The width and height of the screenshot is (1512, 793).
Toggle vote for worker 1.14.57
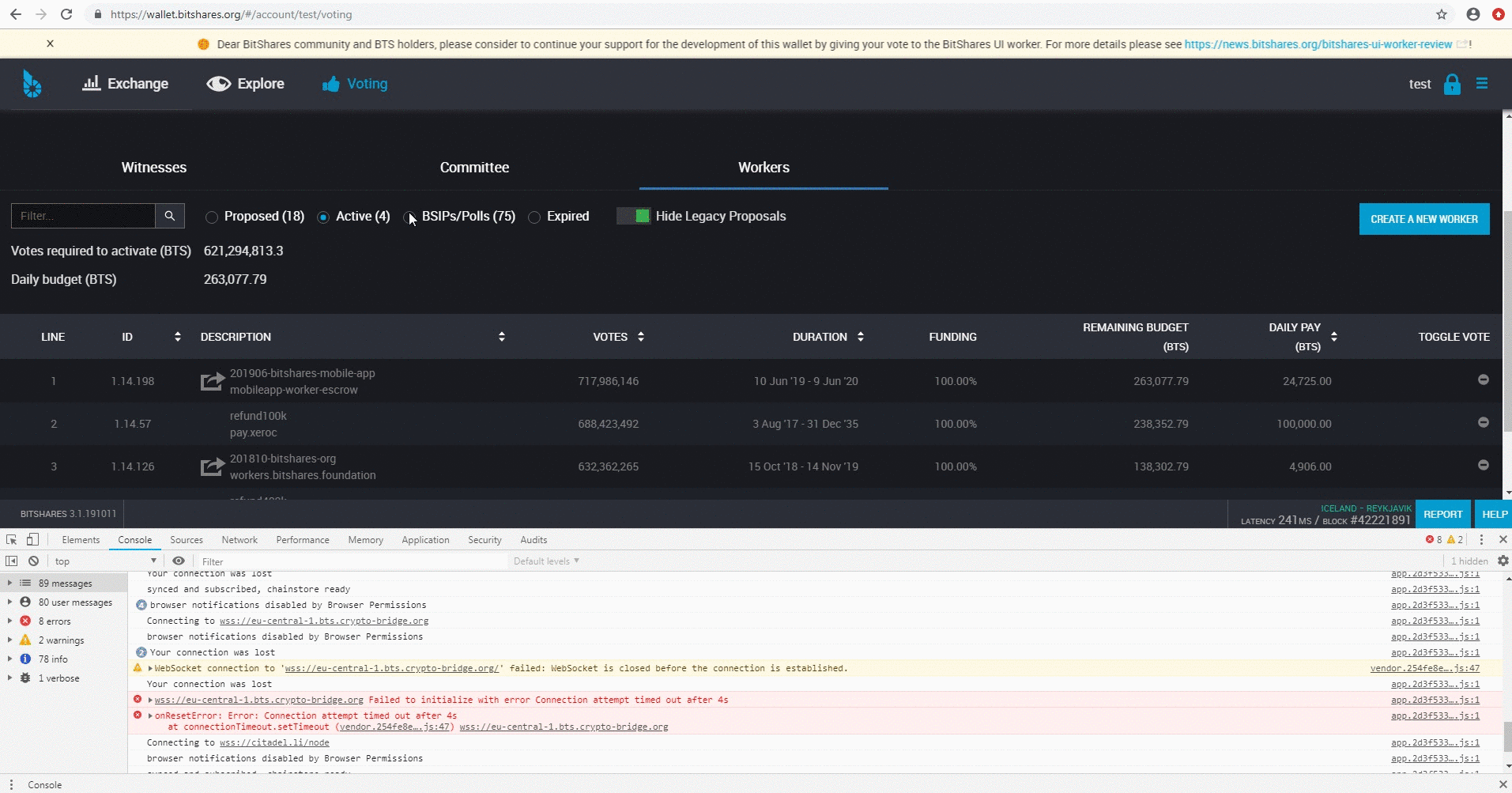click(1484, 422)
